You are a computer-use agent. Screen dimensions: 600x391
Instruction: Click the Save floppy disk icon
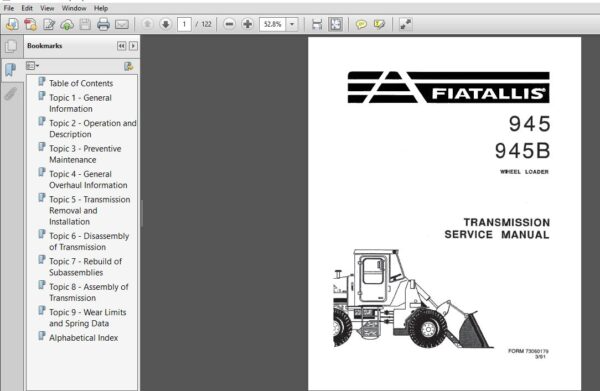(85, 24)
